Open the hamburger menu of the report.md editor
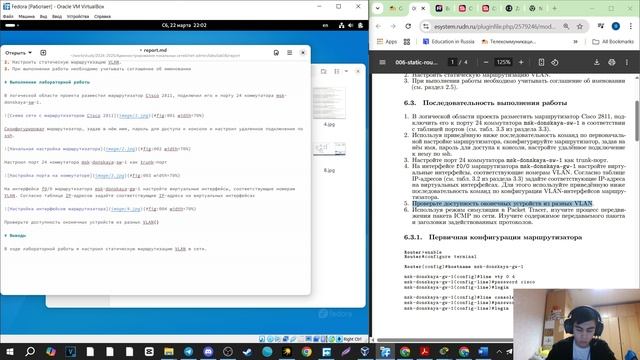This screenshot has height=360, width=640. (289, 53)
